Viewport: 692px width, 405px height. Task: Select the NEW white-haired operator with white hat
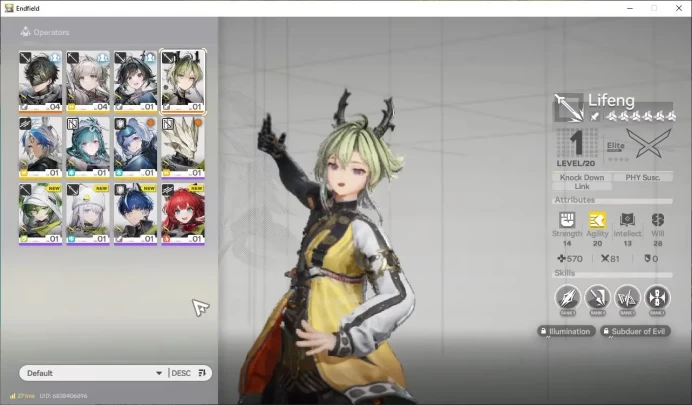tap(88, 214)
